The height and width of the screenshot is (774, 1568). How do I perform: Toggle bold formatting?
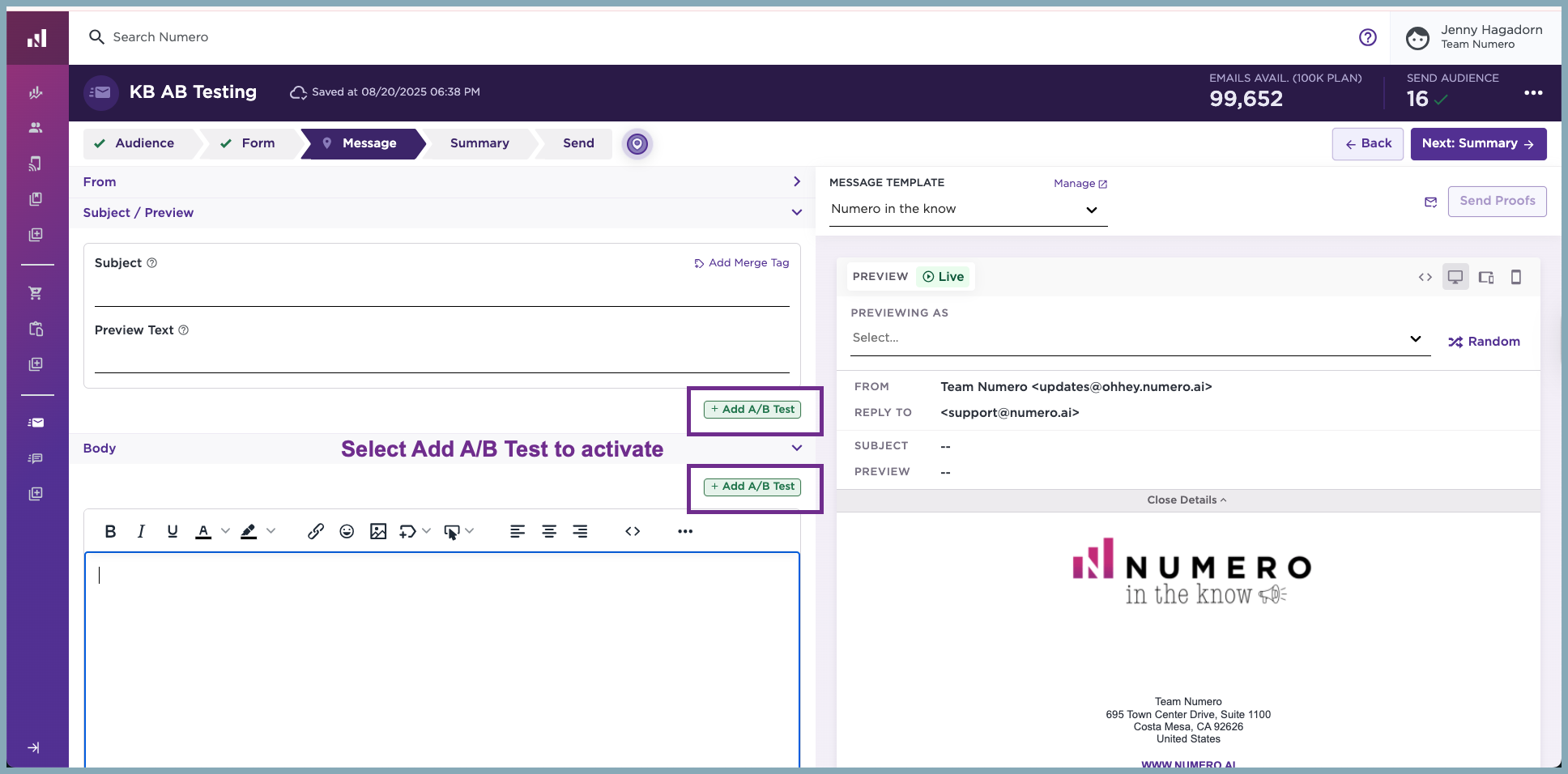click(x=111, y=531)
